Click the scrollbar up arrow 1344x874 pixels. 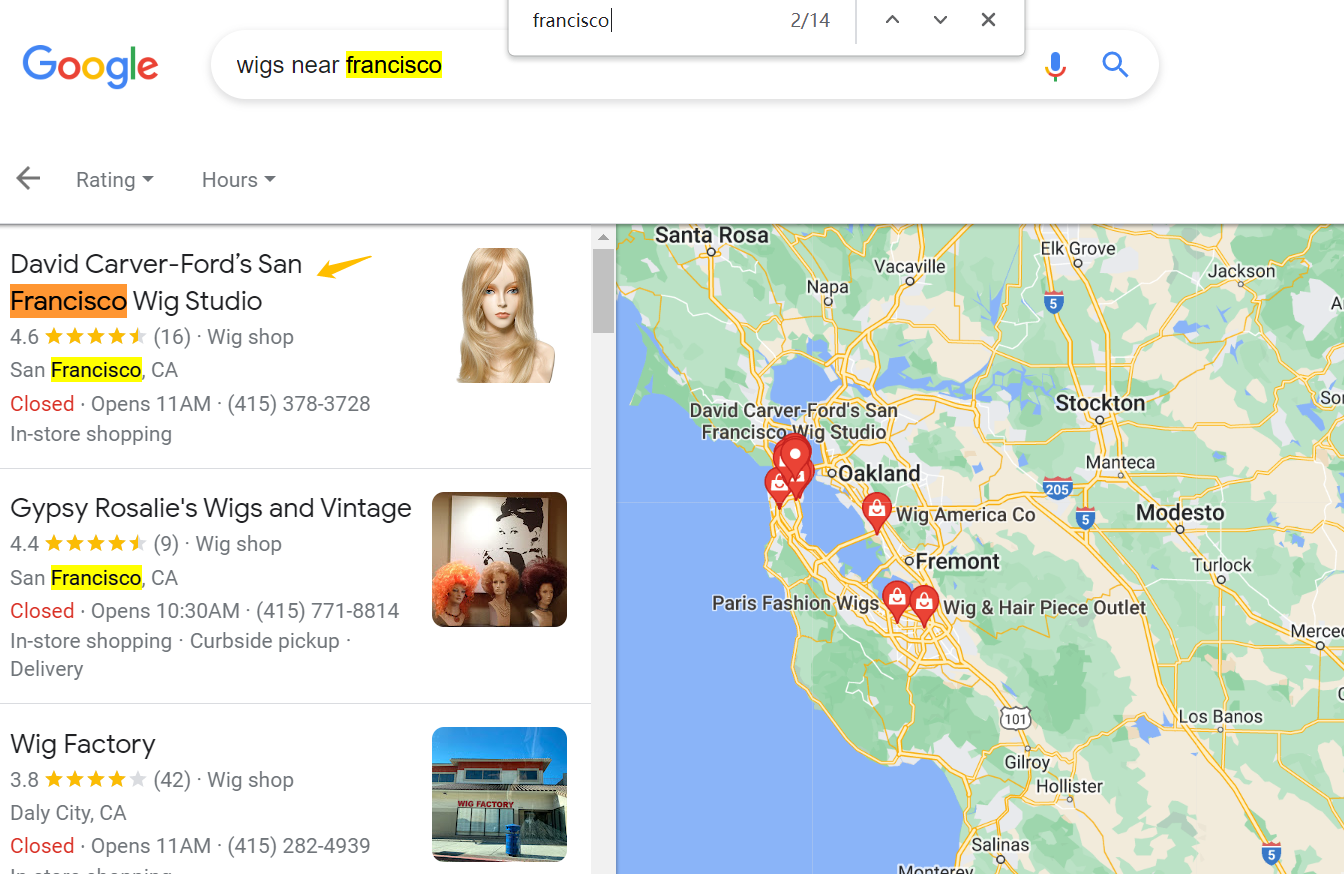(x=603, y=237)
